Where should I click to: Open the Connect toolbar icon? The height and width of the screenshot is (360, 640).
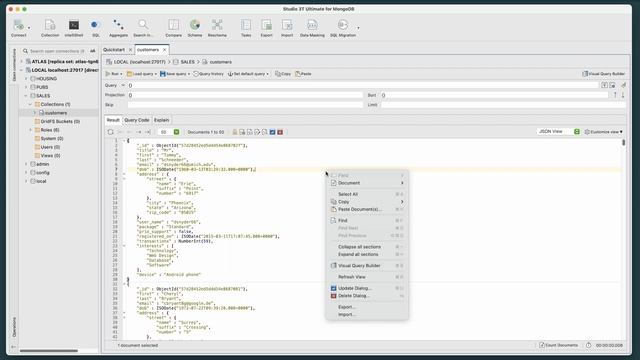[x=18, y=28]
